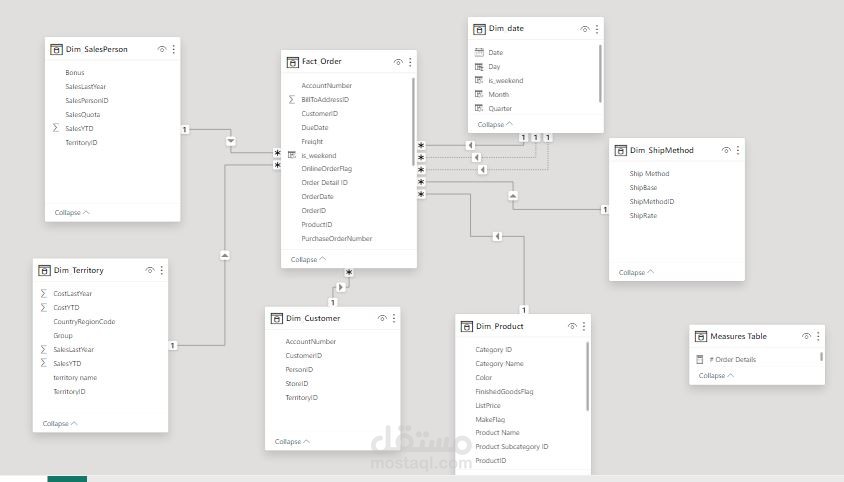Viewport: 844px width, 482px height.
Task: Collapse the Fact_Order table
Action: coord(308,259)
